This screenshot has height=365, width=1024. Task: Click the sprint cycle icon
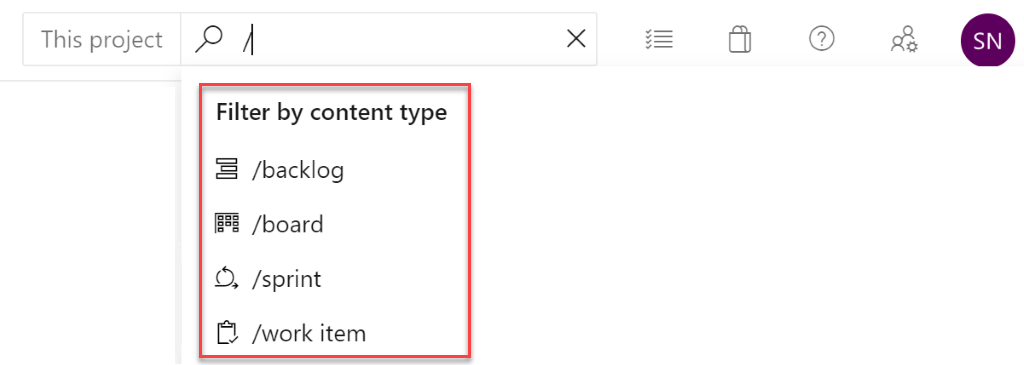(227, 279)
